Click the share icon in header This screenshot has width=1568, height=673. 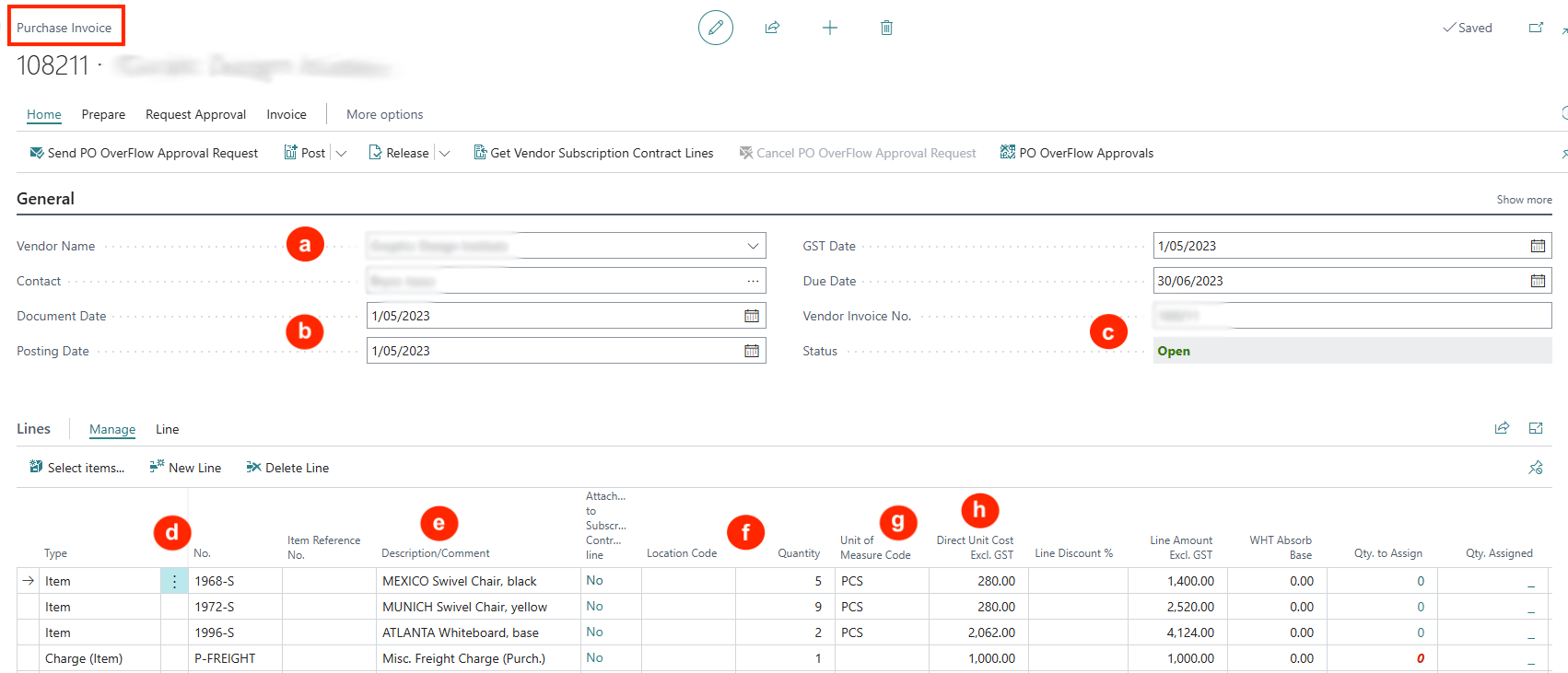(772, 28)
